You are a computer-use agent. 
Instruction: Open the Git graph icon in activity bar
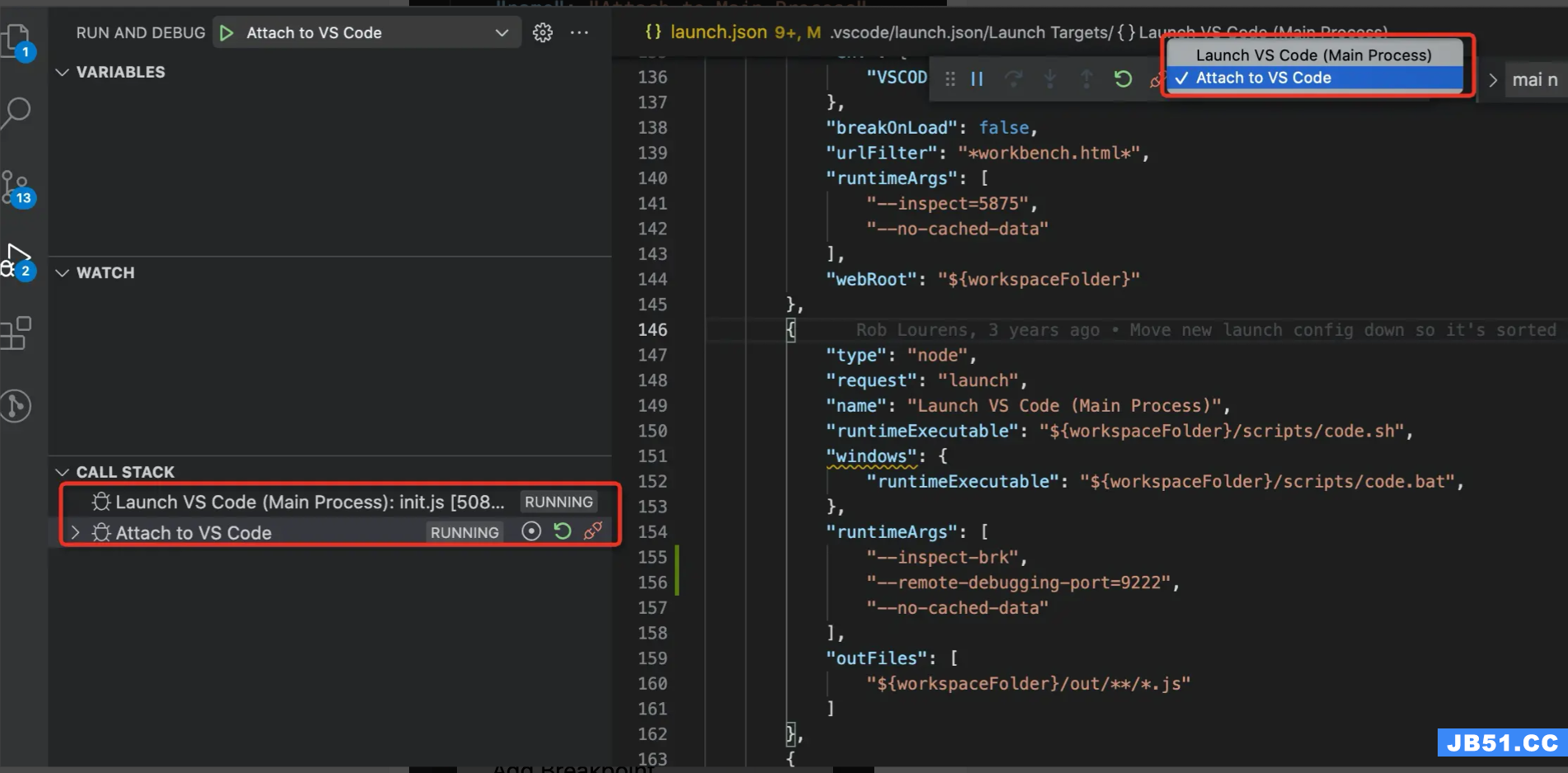pos(16,406)
